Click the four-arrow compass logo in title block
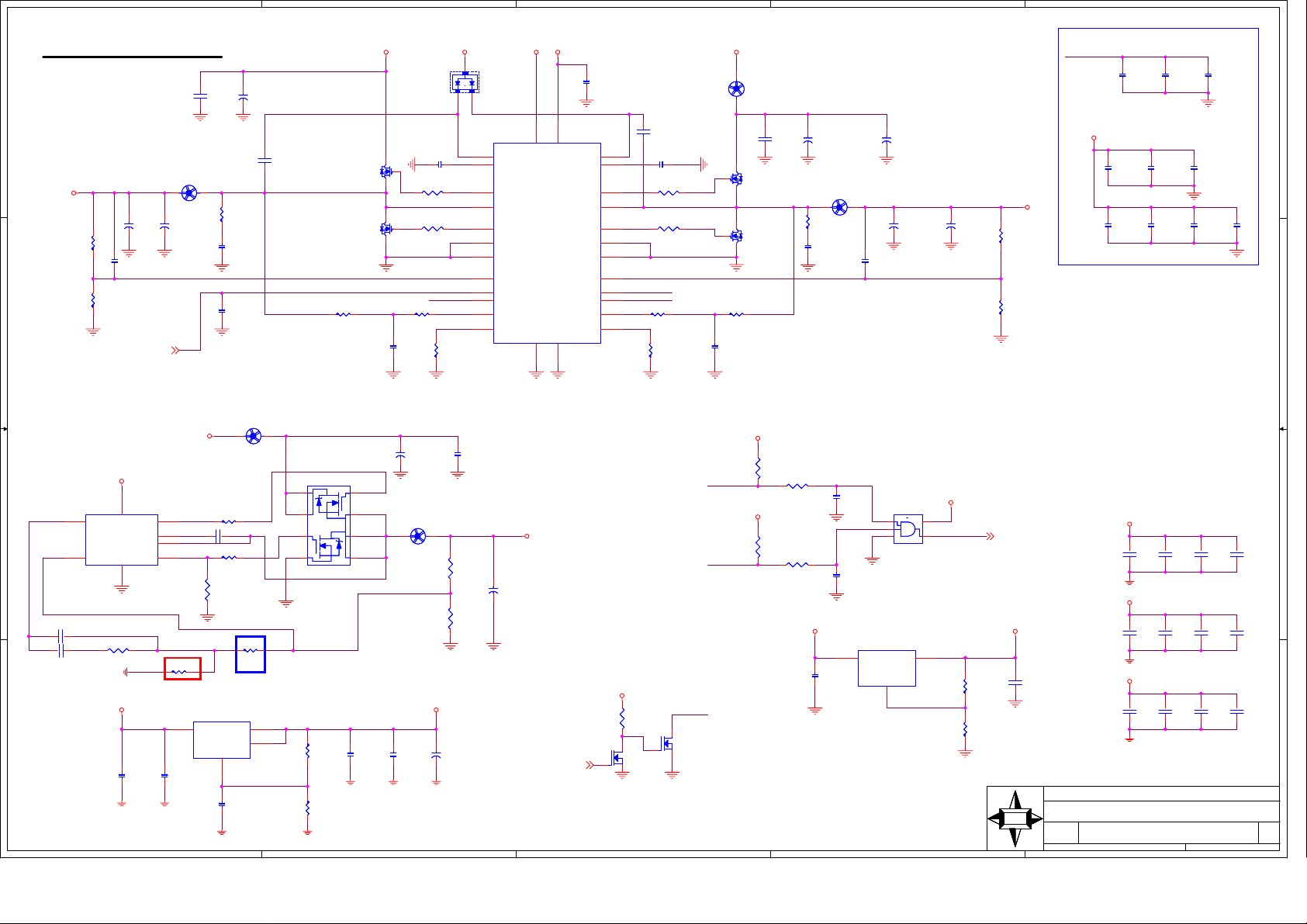The image size is (1307, 924). pos(1015,818)
